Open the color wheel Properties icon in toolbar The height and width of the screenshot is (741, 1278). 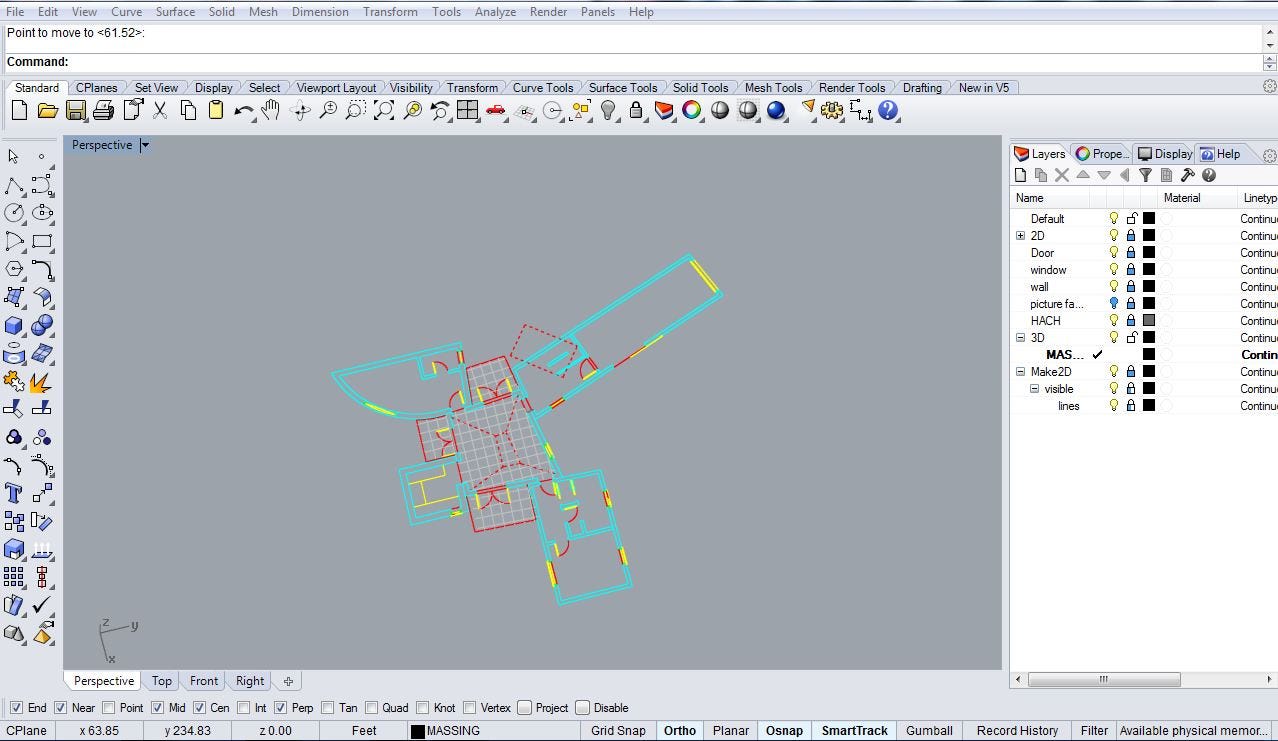692,111
